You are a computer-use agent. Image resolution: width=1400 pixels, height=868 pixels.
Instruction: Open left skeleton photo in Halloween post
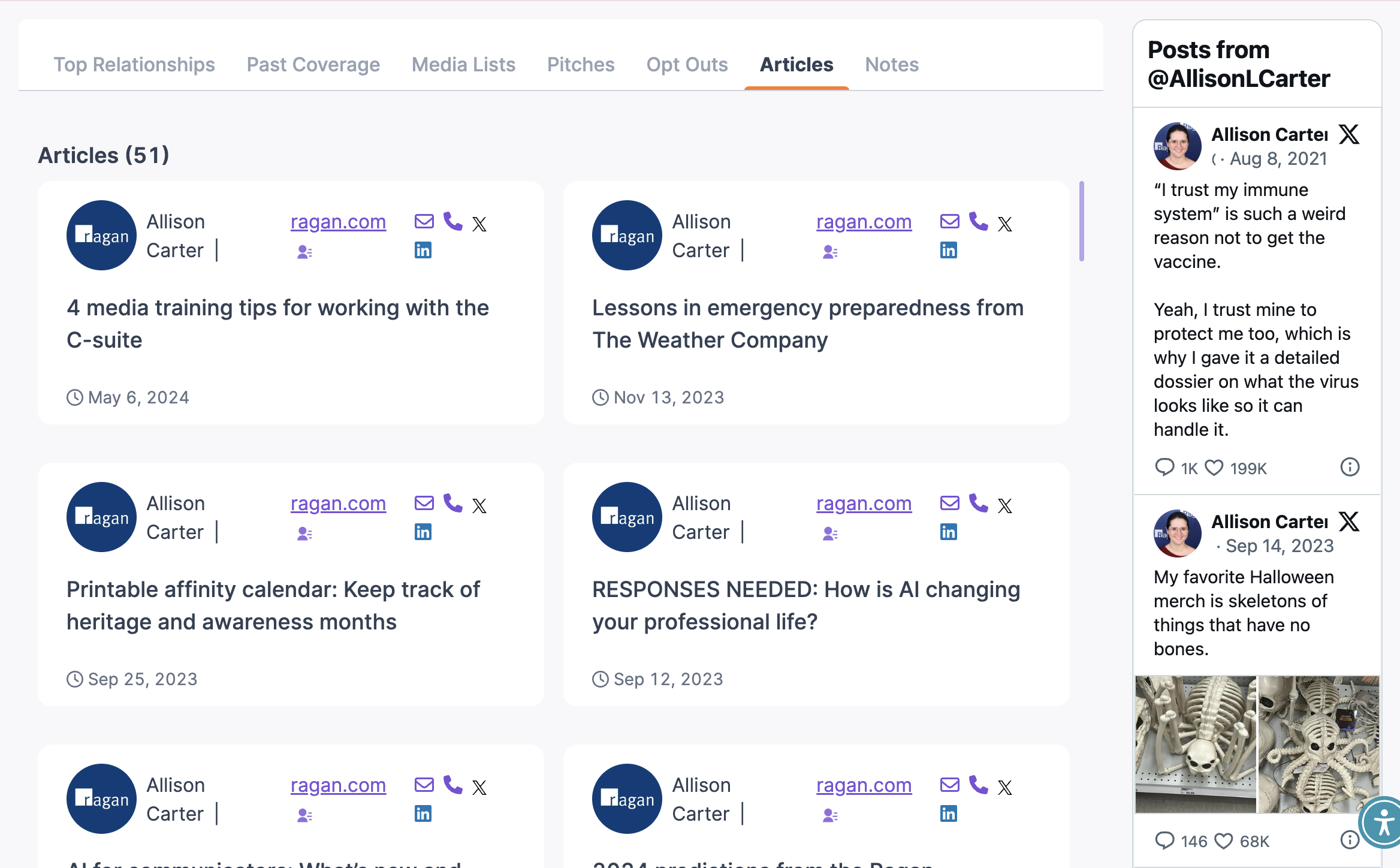pyautogui.click(x=1196, y=744)
